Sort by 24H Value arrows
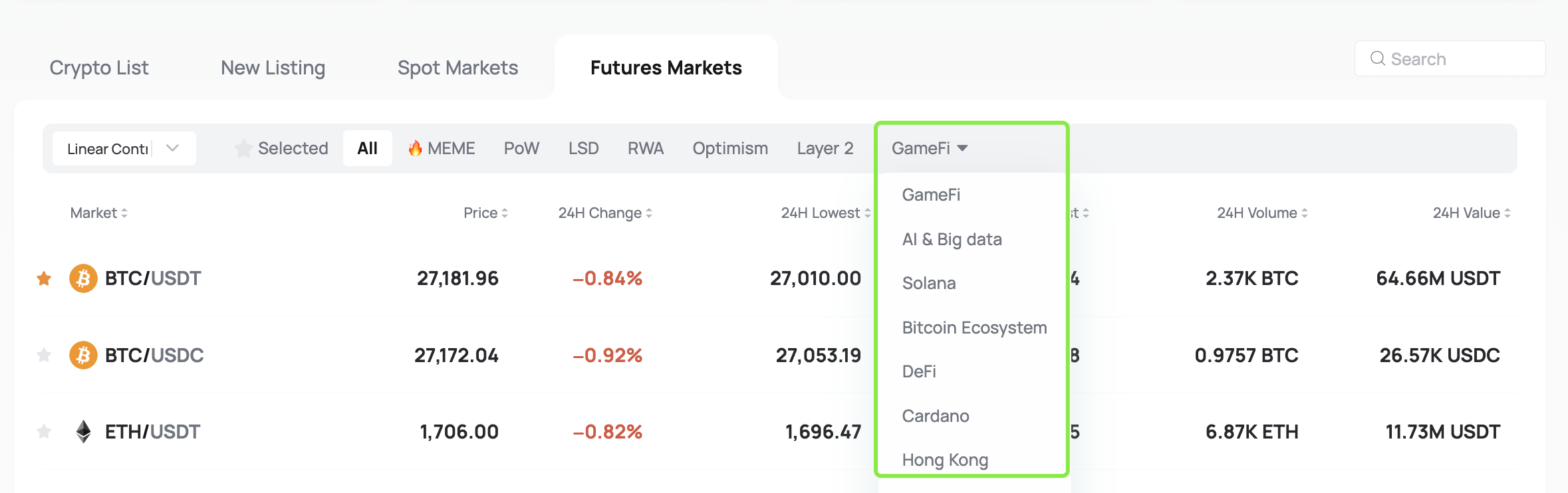 [x=1507, y=213]
